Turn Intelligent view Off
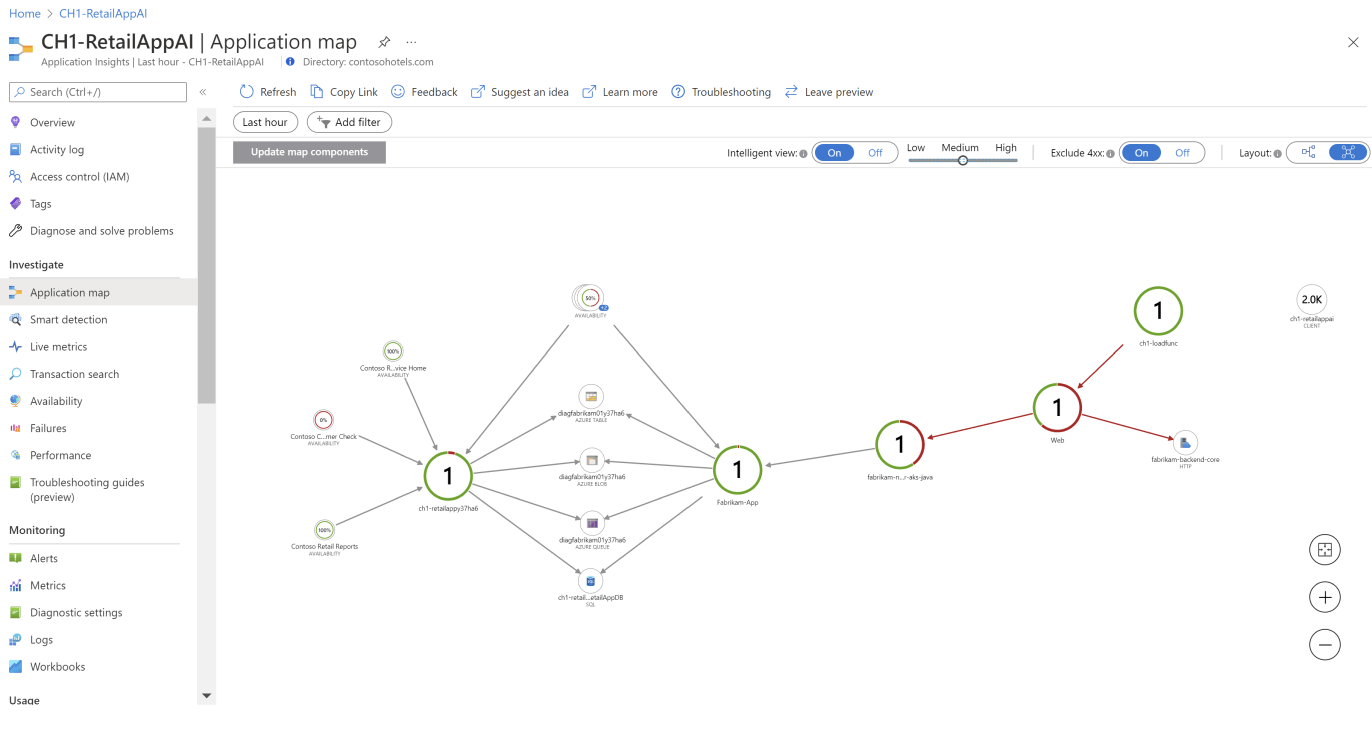The image size is (1372, 731). [x=875, y=153]
